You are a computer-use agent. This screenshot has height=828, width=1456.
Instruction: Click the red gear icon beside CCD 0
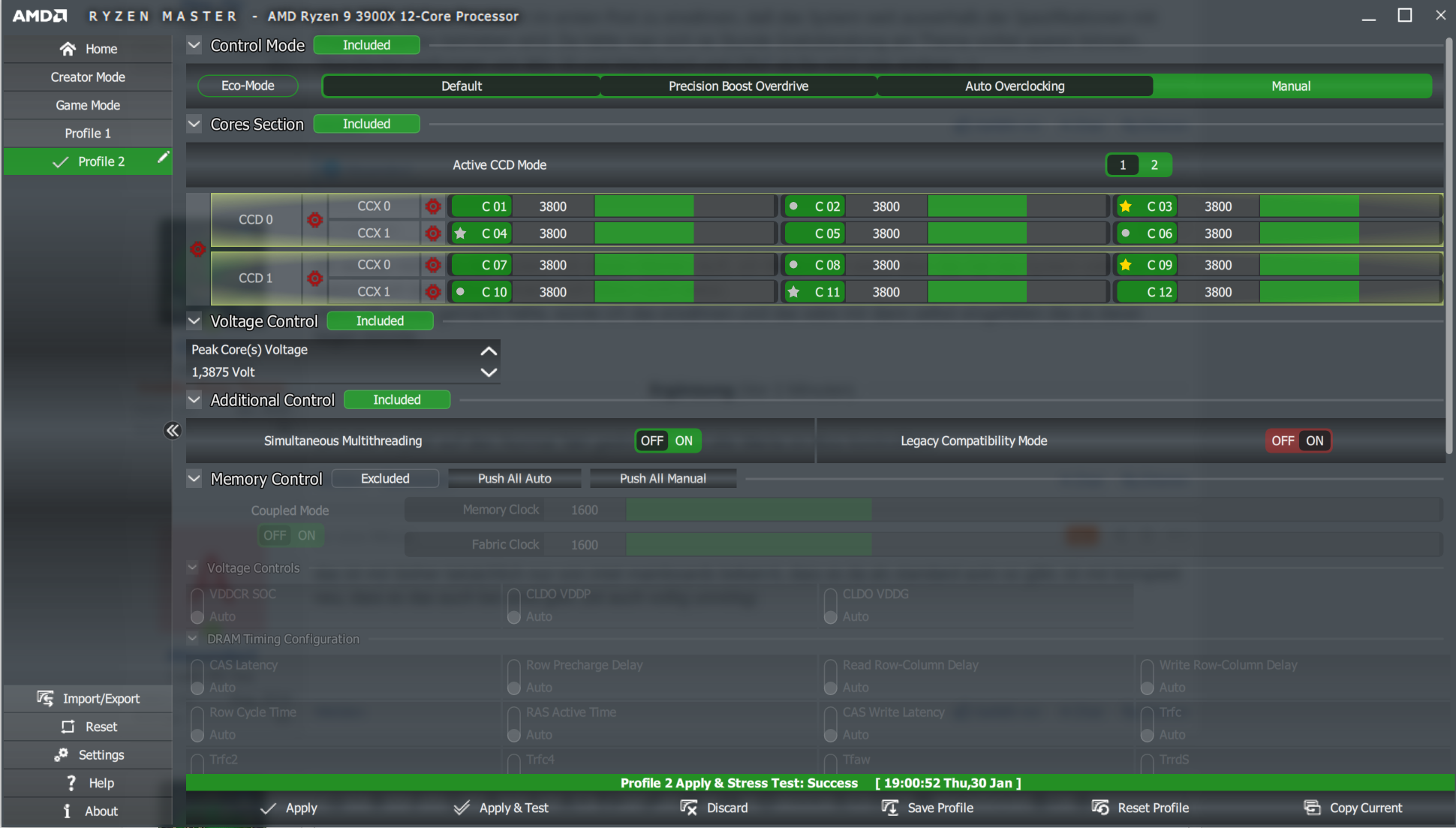tap(314, 220)
